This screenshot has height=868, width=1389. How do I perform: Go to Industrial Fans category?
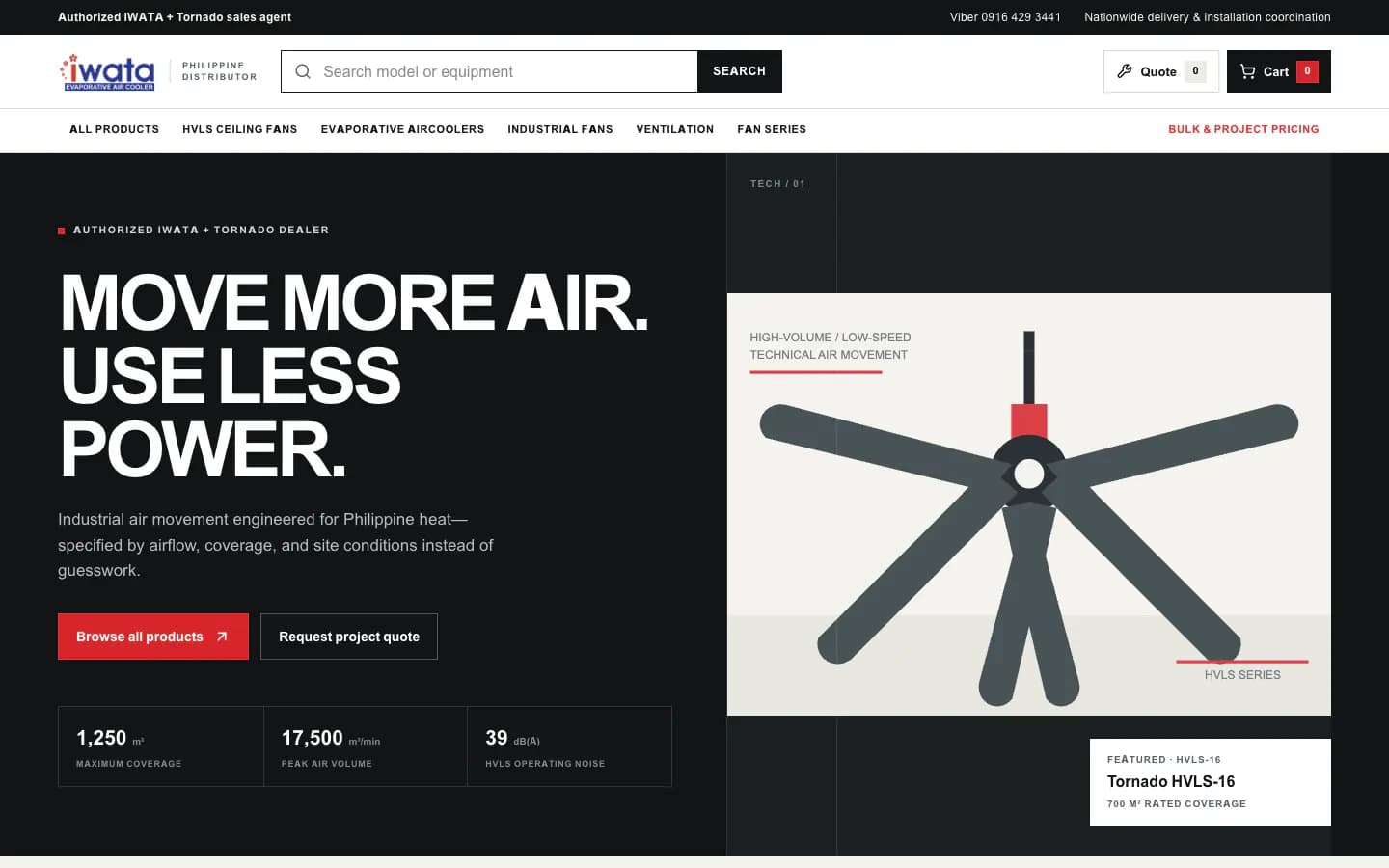(x=560, y=129)
